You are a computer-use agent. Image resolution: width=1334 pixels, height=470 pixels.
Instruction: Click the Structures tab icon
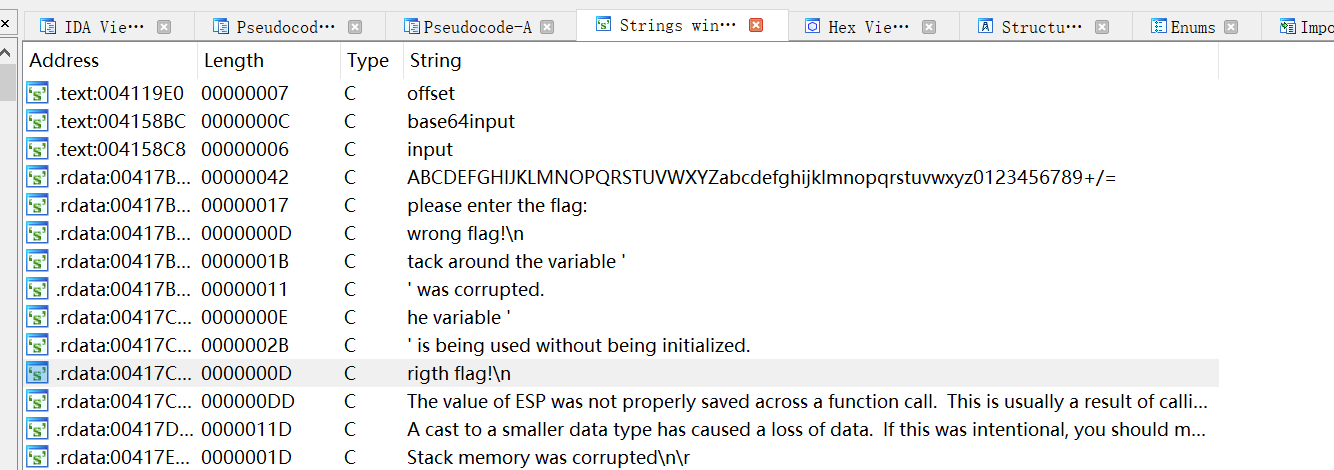point(986,27)
